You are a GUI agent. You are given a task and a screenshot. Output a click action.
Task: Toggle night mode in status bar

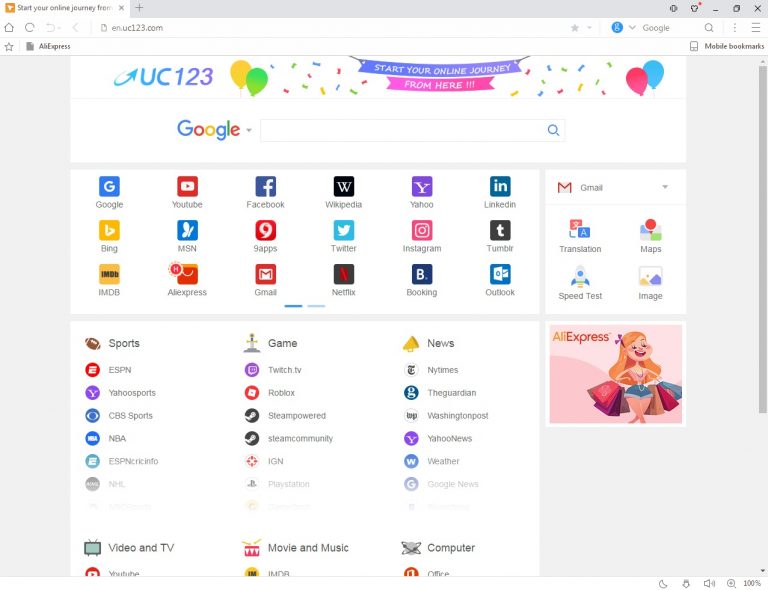point(662,583)
